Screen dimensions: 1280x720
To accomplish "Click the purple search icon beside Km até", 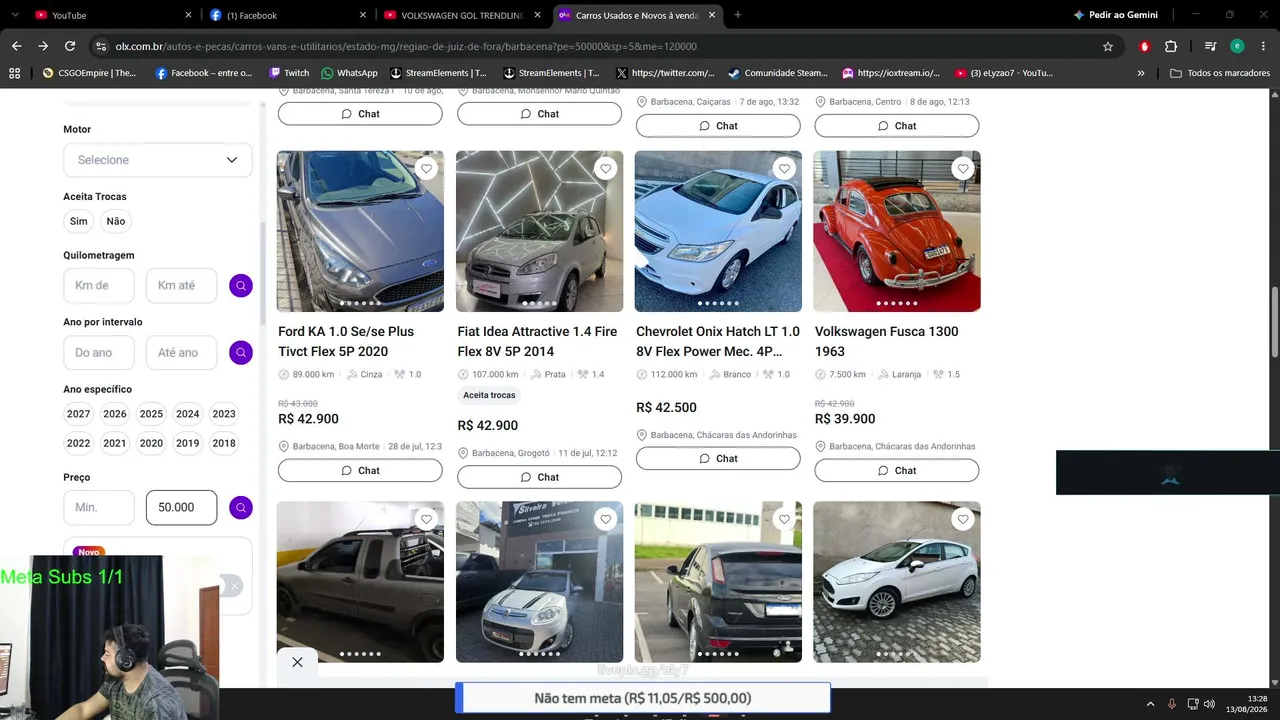I will (240, 286).
